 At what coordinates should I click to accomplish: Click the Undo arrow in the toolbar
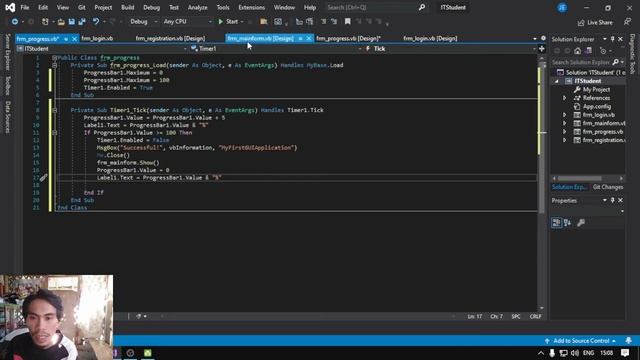pyautogui.click(x=96, y=22)
